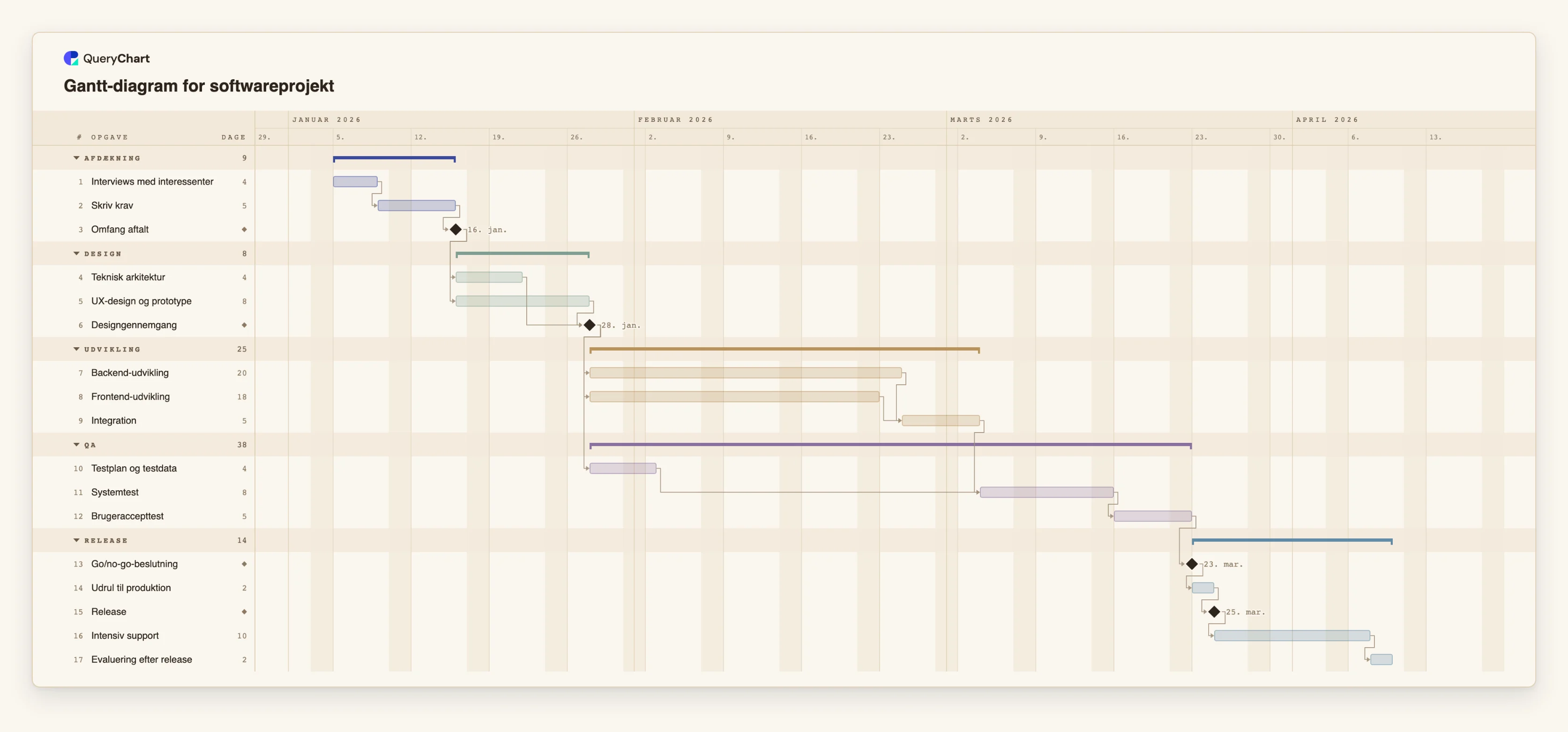This screenshot has height=732, width=1568.
Task: Collapse the RELEASE group
Action: click(77, 540)
